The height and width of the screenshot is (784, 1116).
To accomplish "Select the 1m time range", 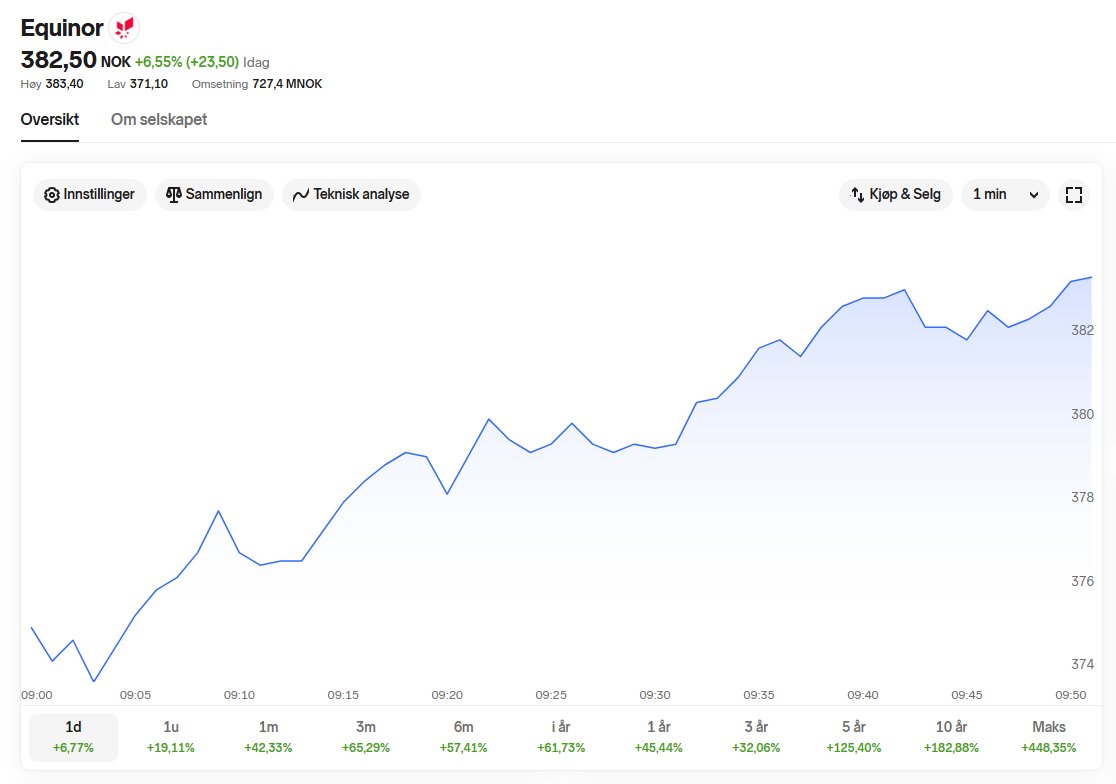I will [x=268, y=737].
